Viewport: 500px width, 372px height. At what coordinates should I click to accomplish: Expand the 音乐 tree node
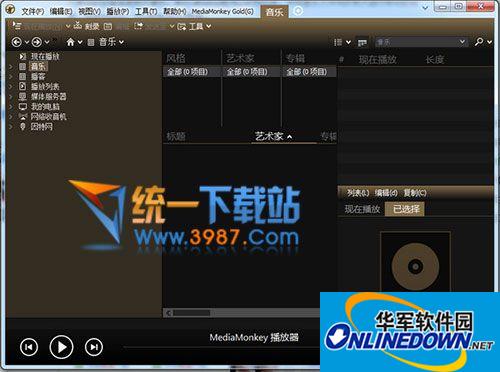coord(11,67)
